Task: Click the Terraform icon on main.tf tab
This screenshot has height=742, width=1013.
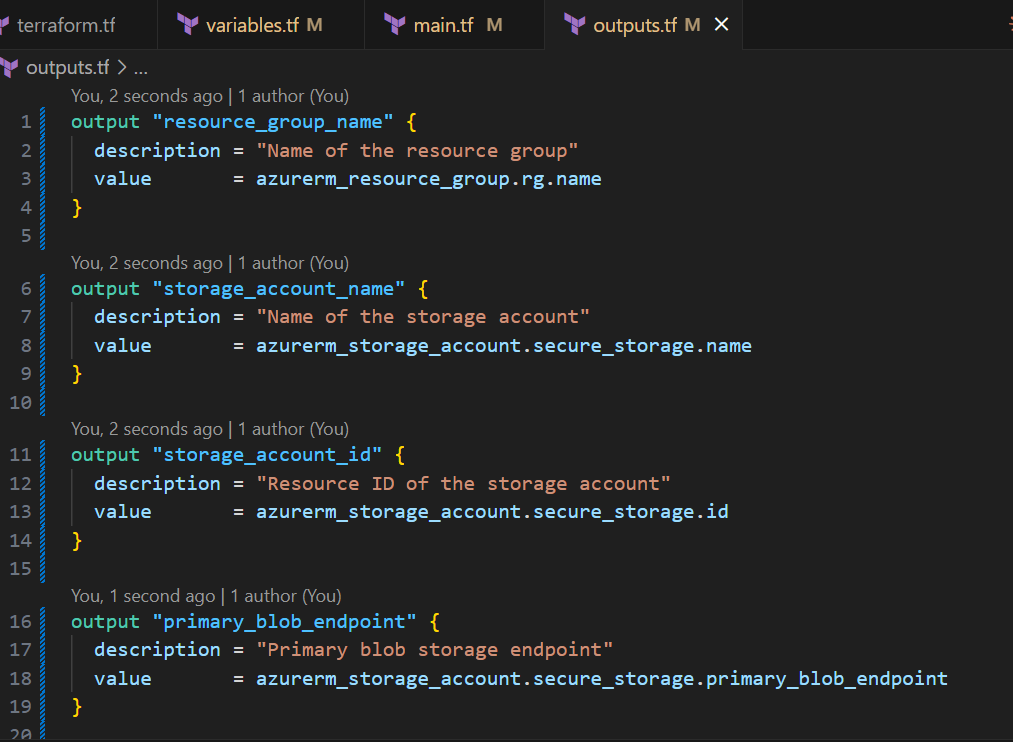Action: 395,24
